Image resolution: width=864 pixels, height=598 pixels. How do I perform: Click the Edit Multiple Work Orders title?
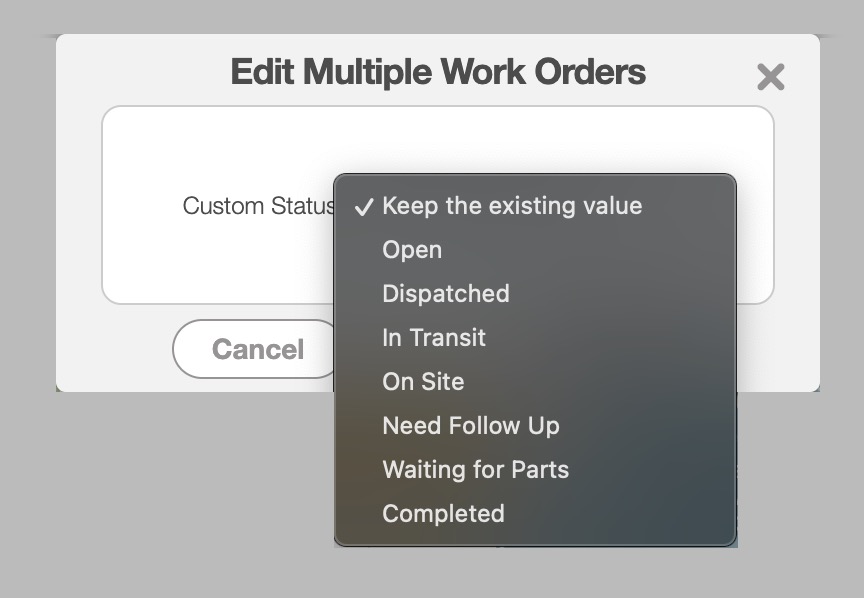click(438, 72)
